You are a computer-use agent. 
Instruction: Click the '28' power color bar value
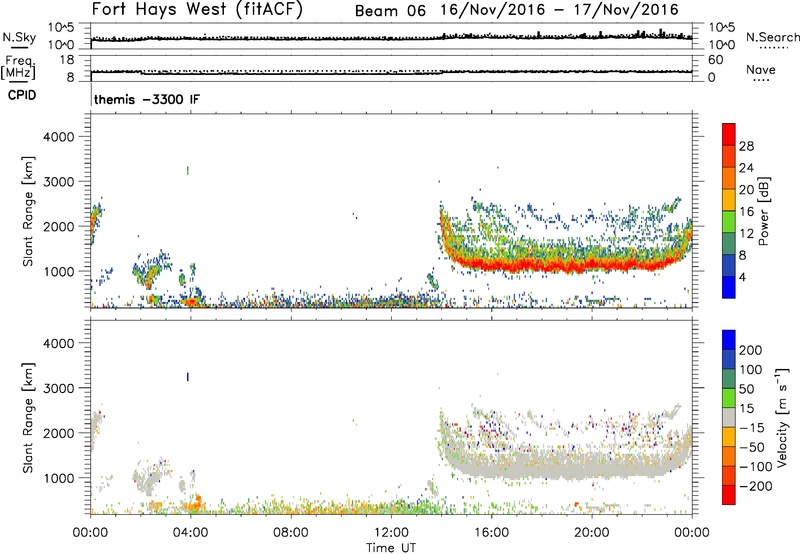[746, 146]
